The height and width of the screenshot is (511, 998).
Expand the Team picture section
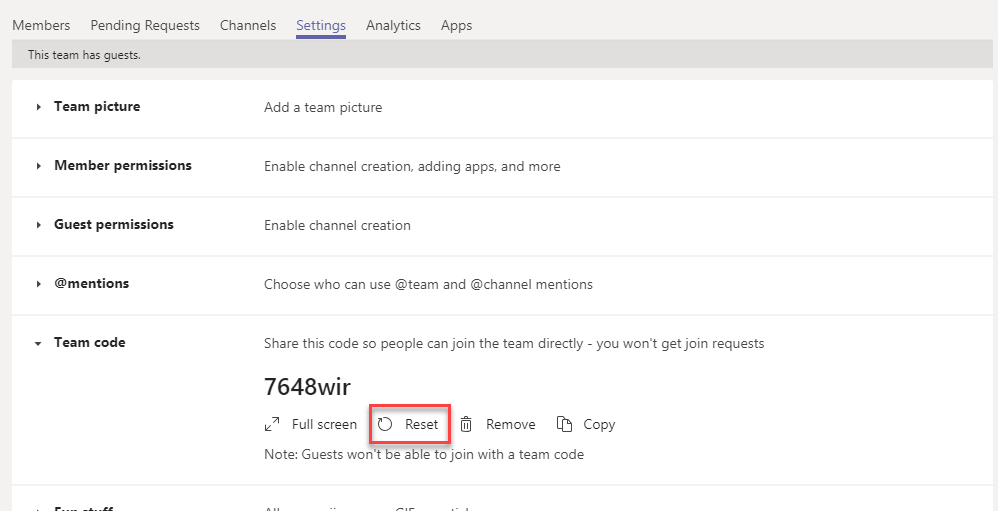38,107
